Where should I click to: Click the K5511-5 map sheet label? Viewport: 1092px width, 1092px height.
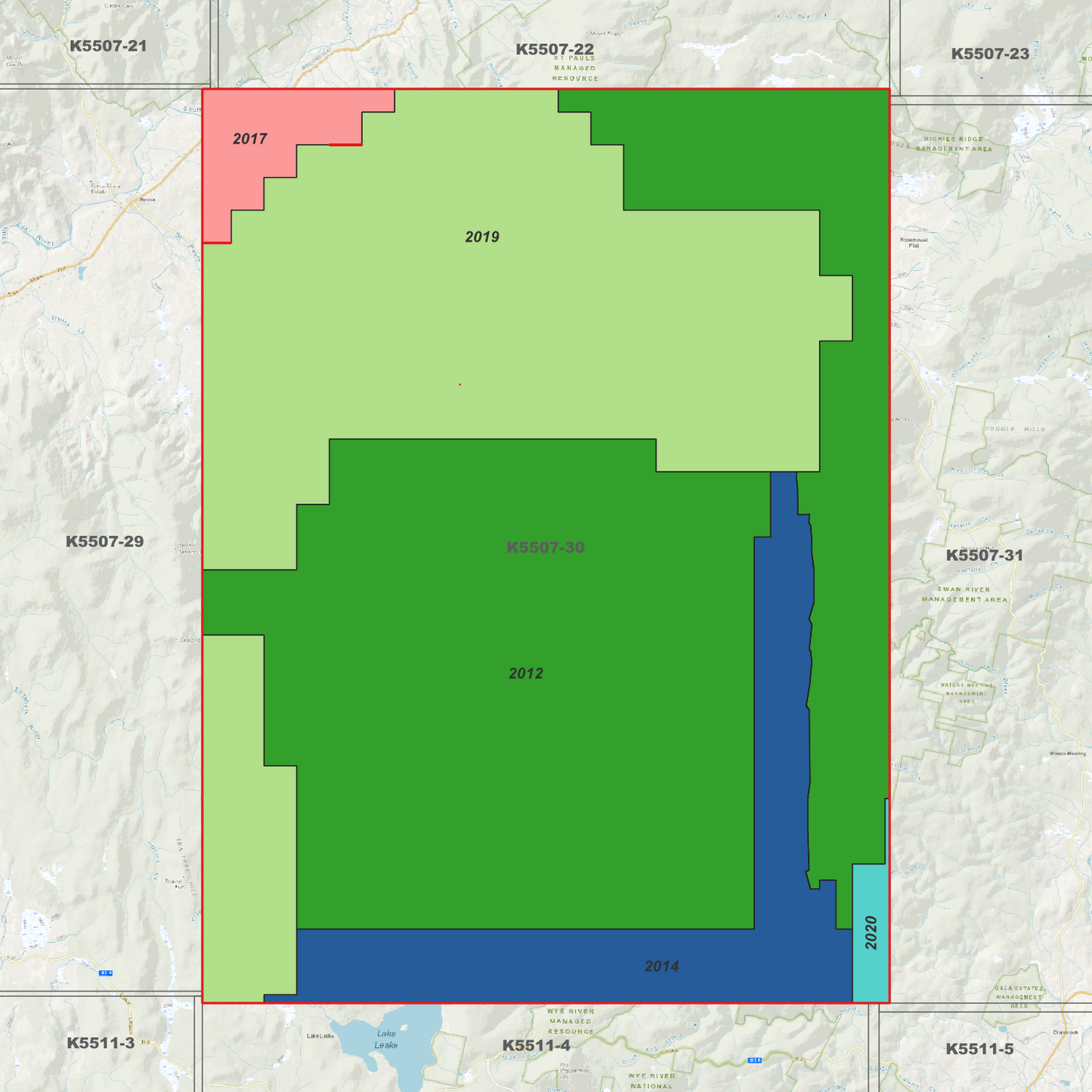tap(980, 1049)
